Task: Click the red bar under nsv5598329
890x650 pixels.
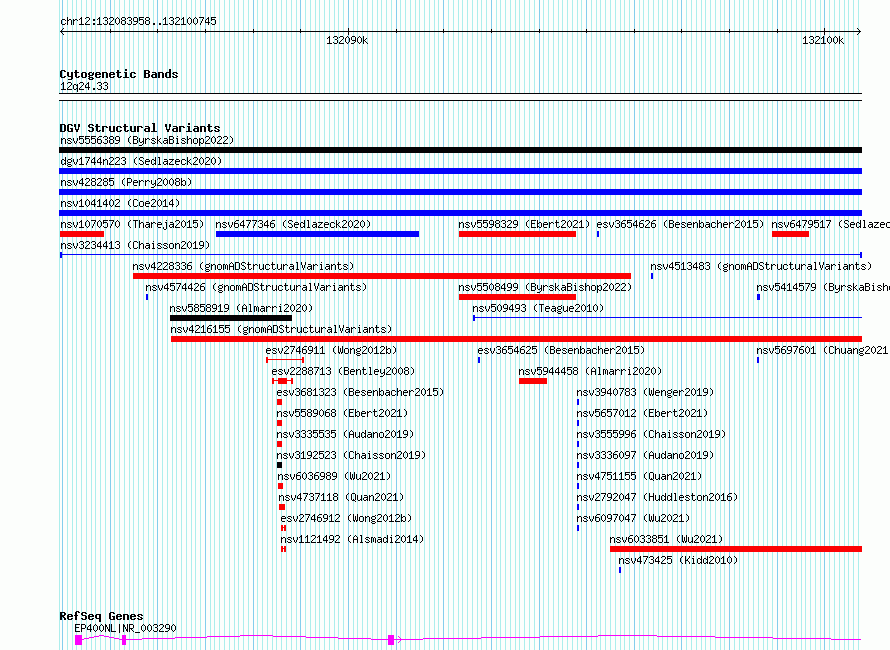Action: click(517, 234)
